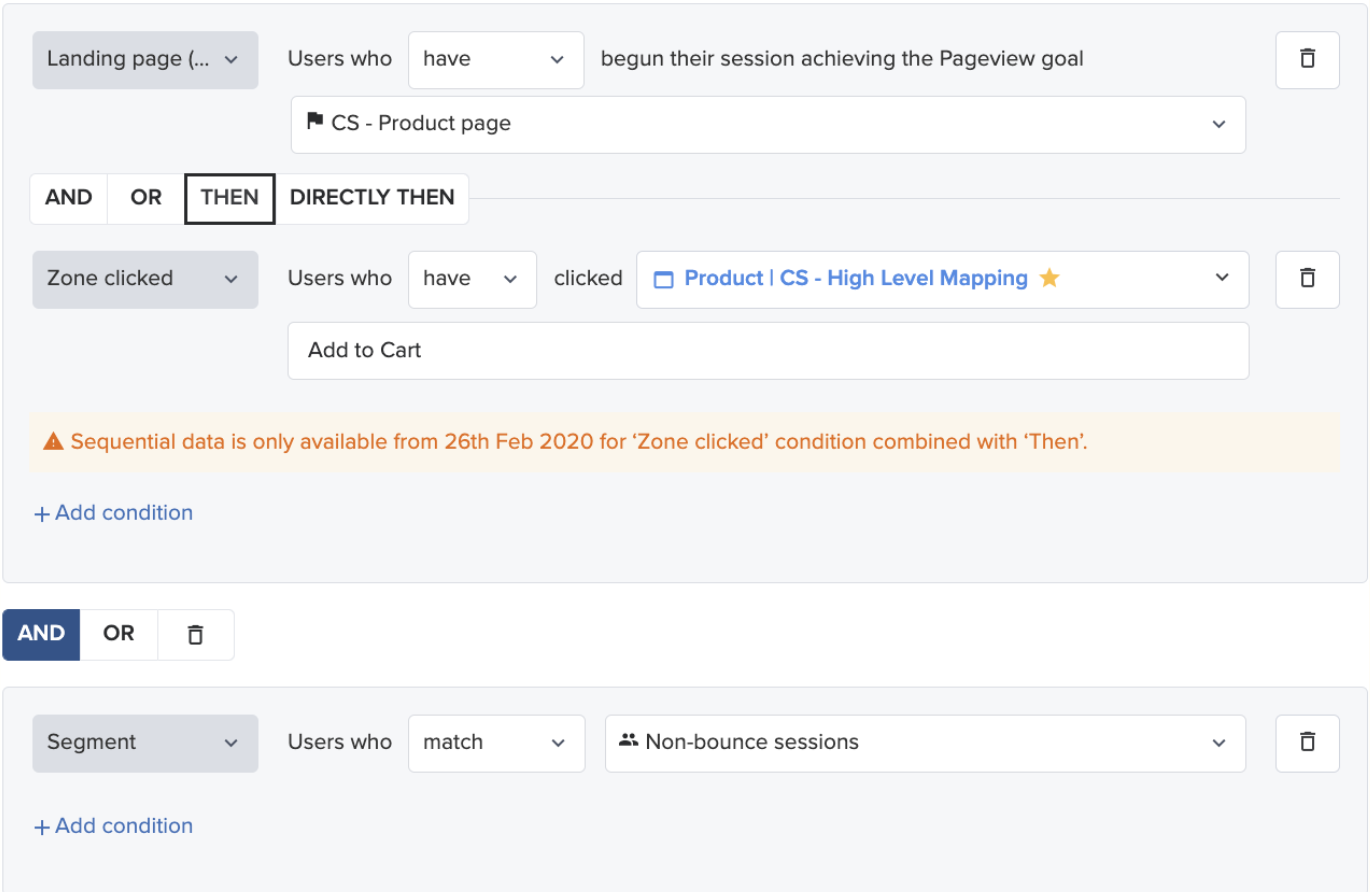Select the DIRECTLY THEN operator
Viewport: 1370px width, 892px height.
click(372, 198)
